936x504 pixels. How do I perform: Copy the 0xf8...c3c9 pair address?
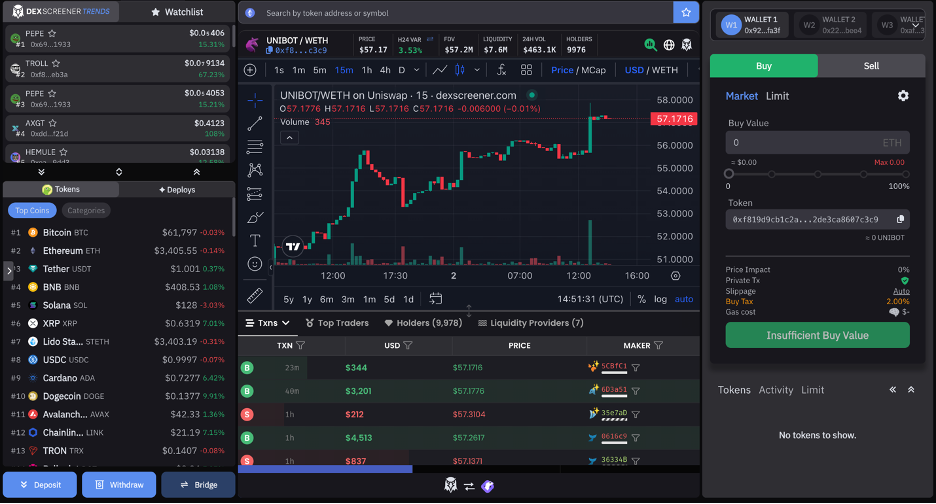point(269,50)
